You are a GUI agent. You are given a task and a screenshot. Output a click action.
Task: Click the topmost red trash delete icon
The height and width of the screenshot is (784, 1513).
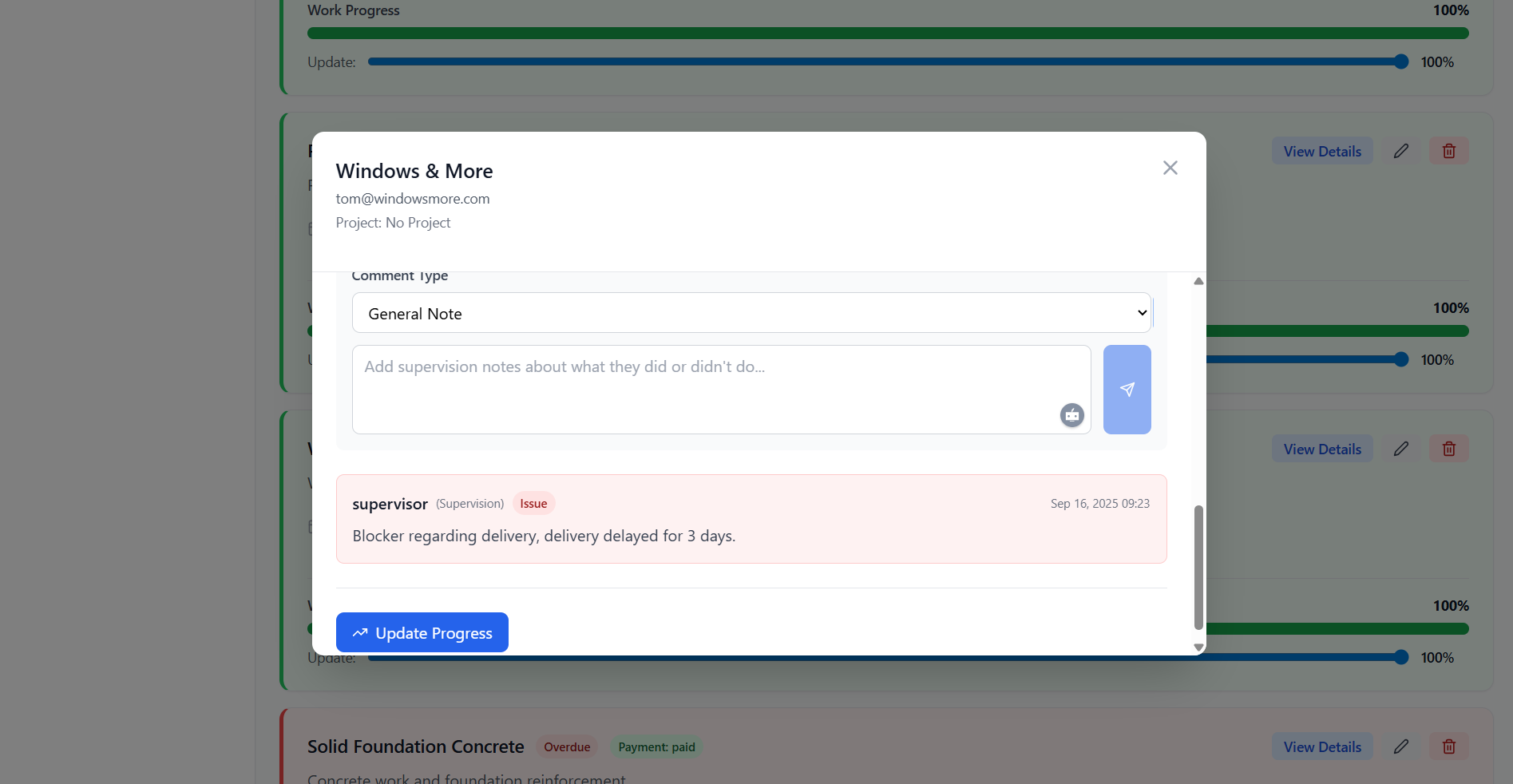point(1448,151)
